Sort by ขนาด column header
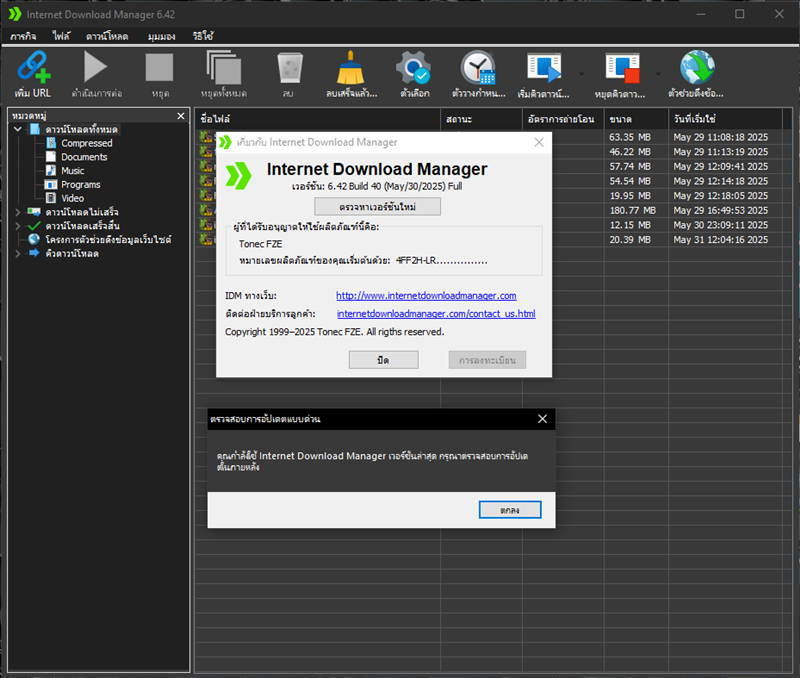This screenshot has width=800, height=678. pos(636,119)
